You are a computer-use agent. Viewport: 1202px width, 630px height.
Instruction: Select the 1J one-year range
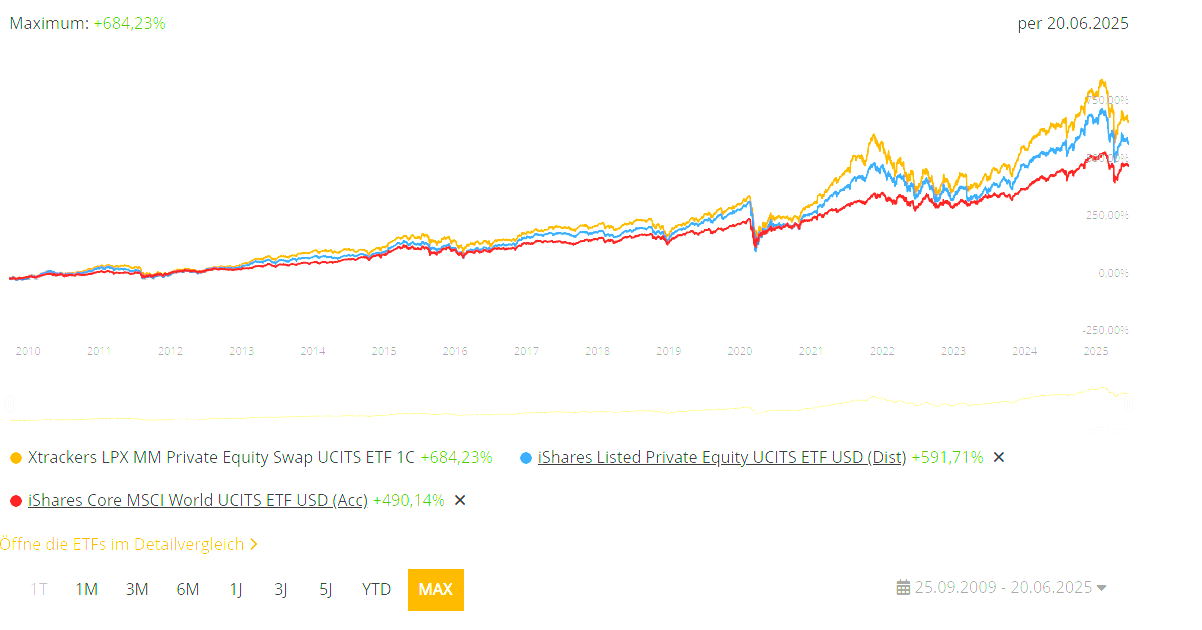[236, 589]
